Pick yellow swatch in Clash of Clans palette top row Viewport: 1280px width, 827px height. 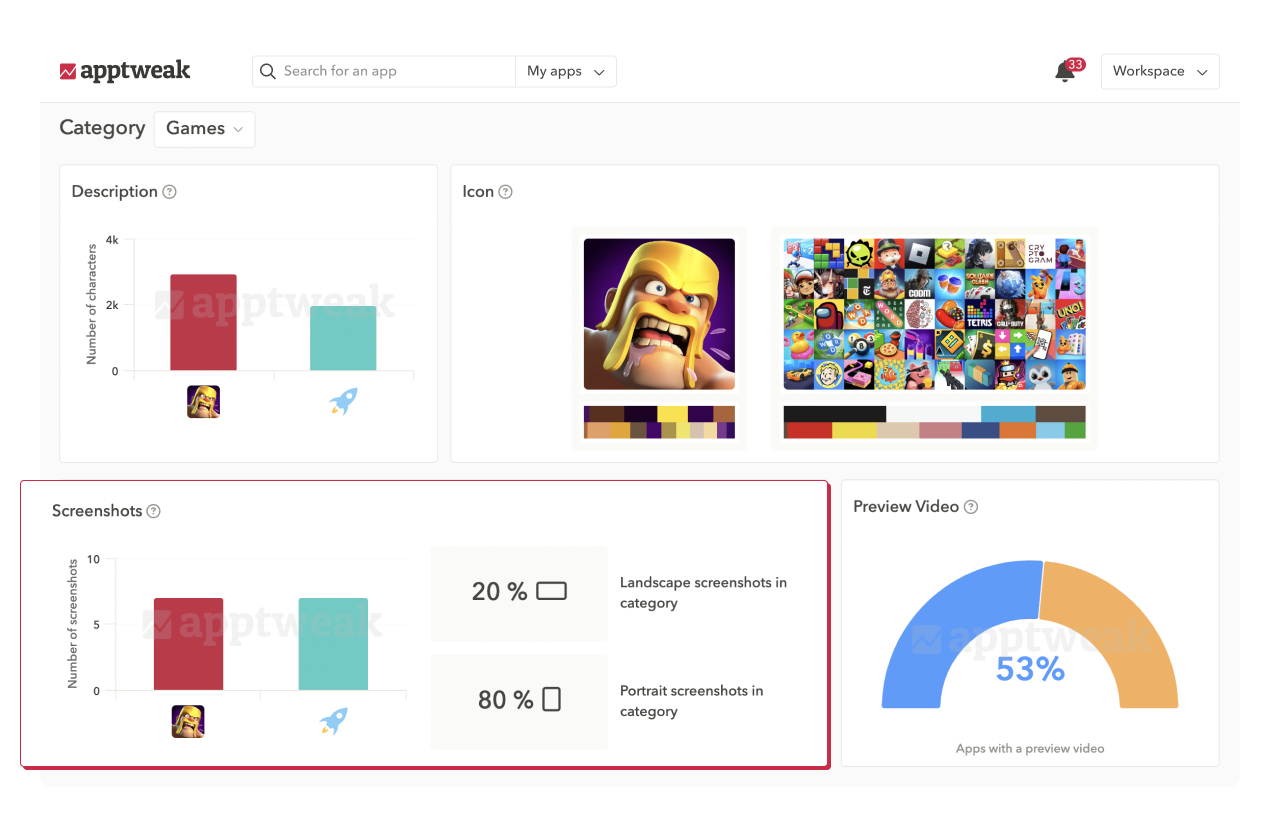(x=673, y=414)
